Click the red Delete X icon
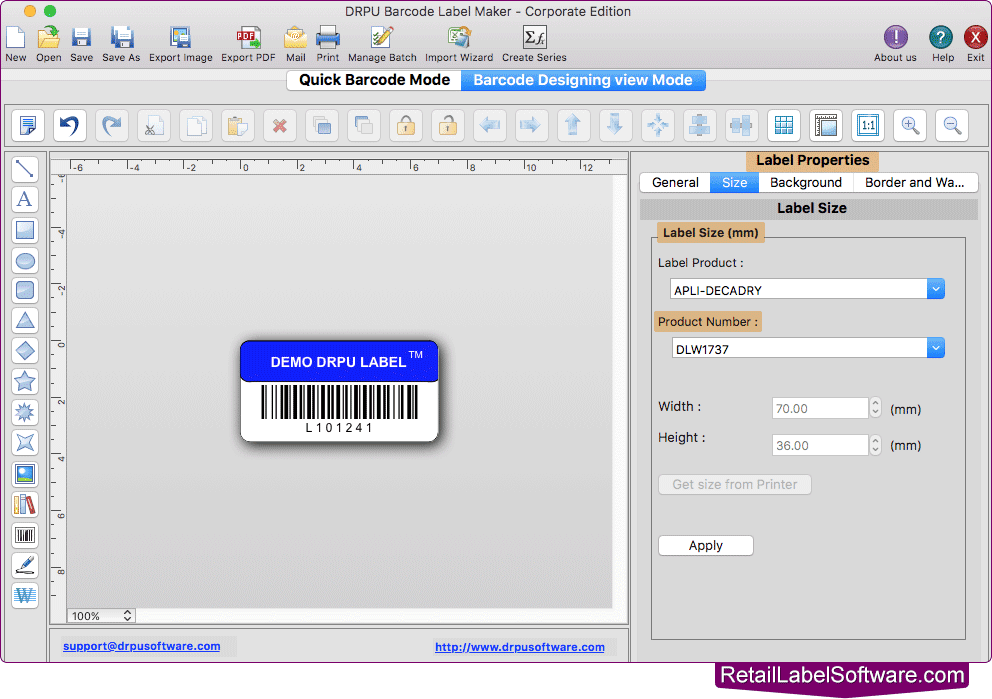 click(x=280, y=125)
